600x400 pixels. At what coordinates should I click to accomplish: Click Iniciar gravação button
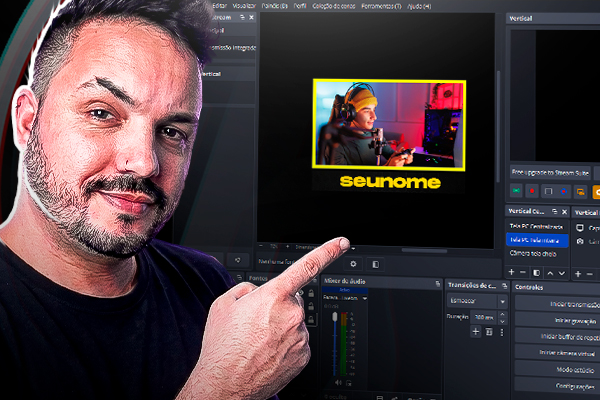pos(558,320)
